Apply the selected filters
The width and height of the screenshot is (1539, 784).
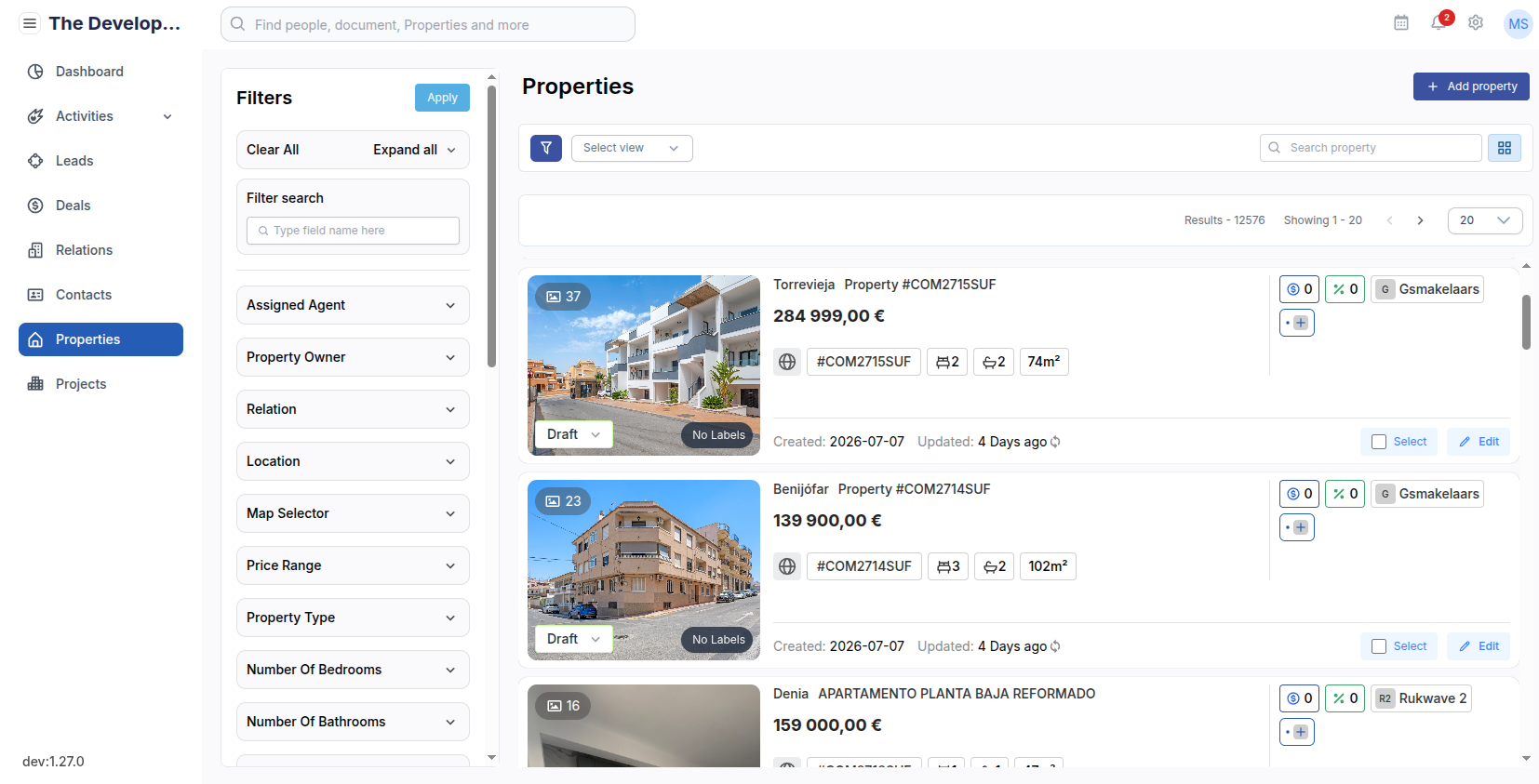click(x=442, y=98)
